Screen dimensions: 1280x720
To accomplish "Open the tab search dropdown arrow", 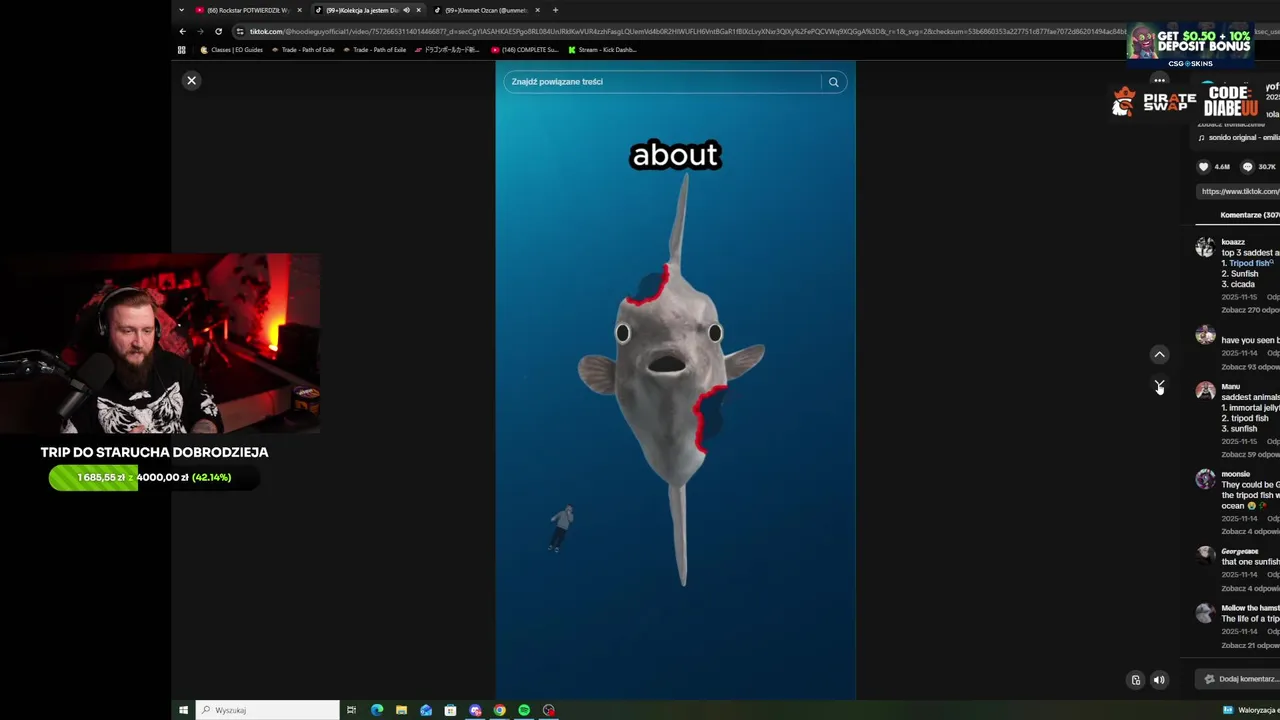I will [x=181, y=10].
